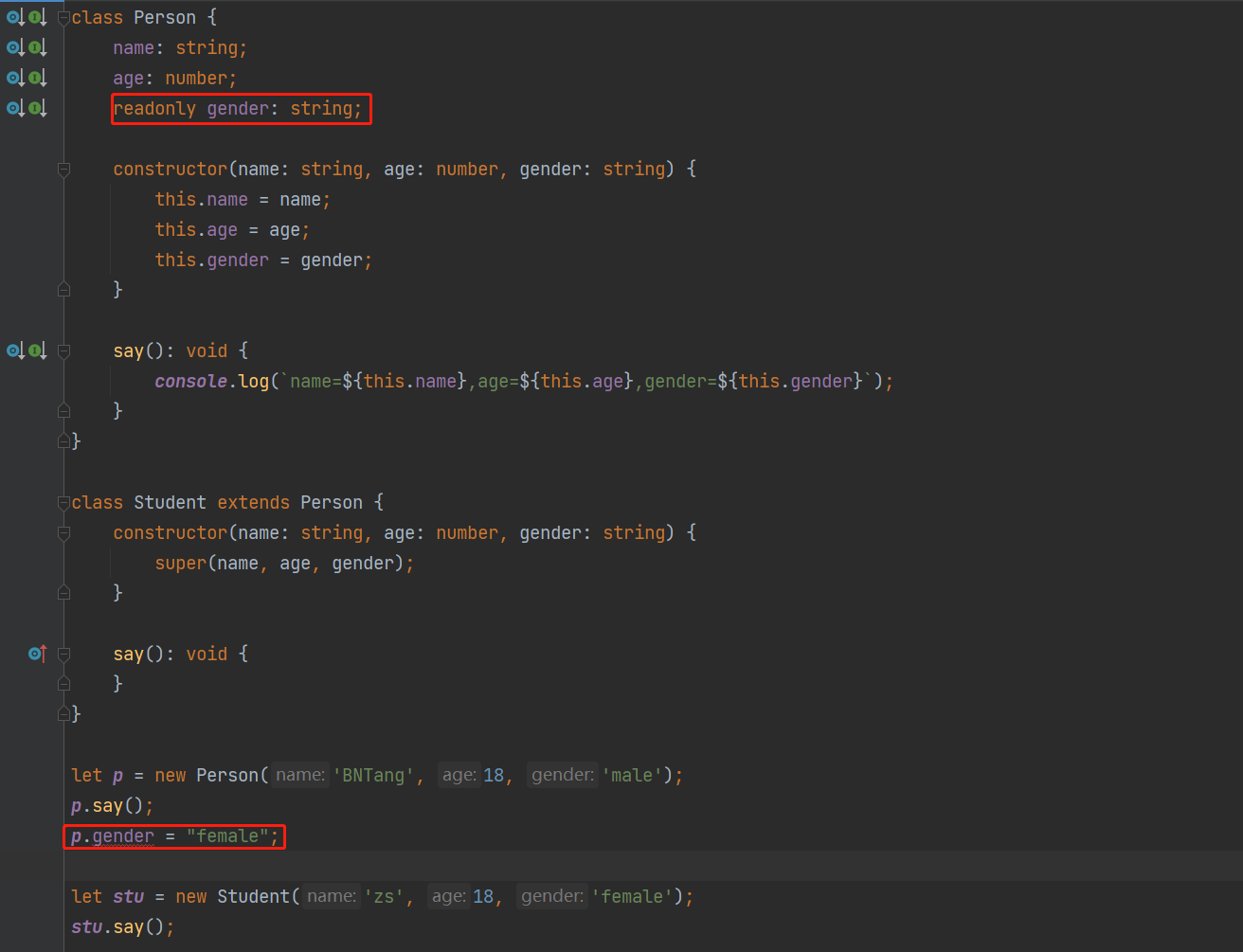Click green implemented icon beside readonly gender line
This screenshot has height=952, width=1243.
[38, 108]
